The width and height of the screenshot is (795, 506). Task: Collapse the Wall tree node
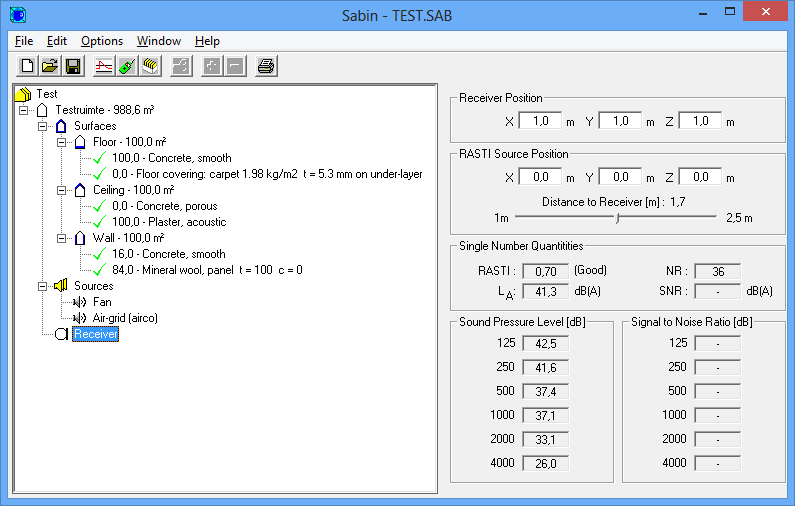(61, 238)
